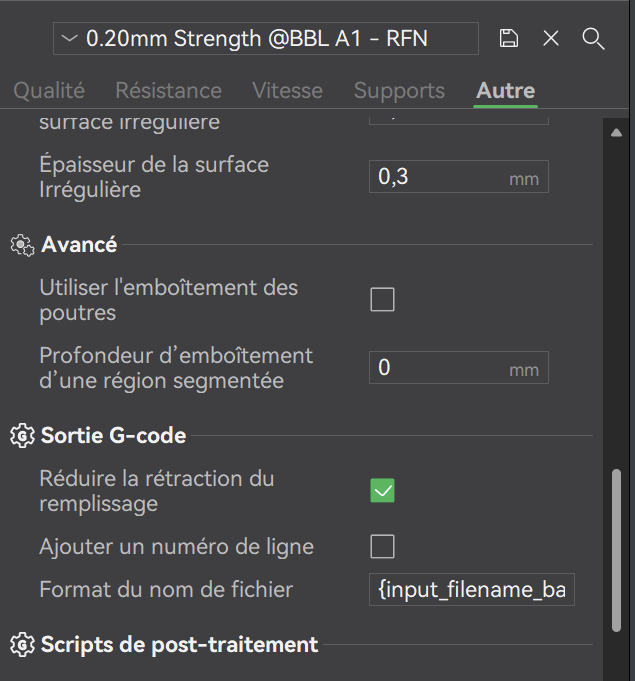Edit the Format du nom de fichier field
Viewport: 635px width, 681px height.
[471, 590]
